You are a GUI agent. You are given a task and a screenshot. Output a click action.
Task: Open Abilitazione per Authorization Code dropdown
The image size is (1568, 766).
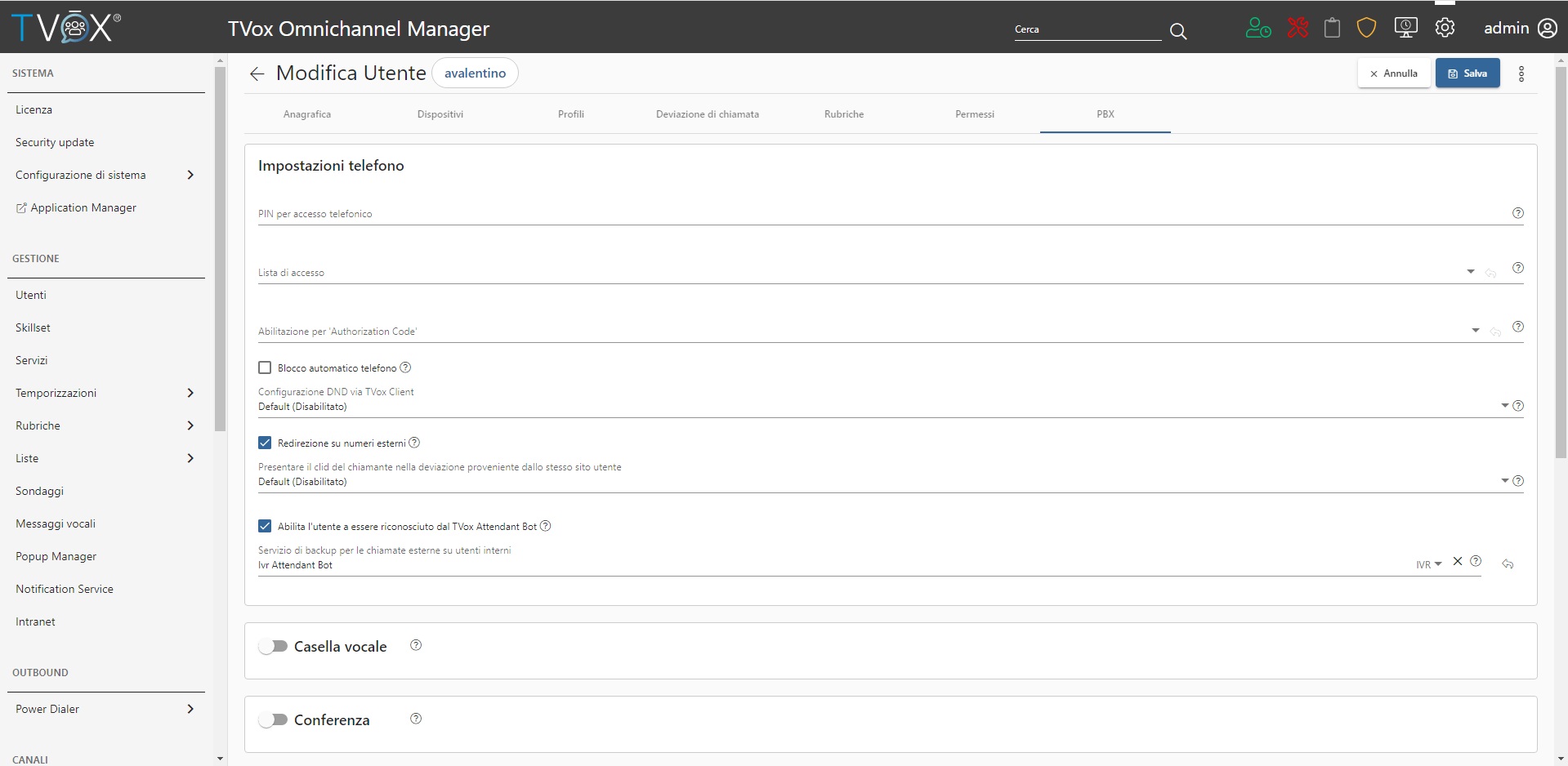(x=1475, y=330)
